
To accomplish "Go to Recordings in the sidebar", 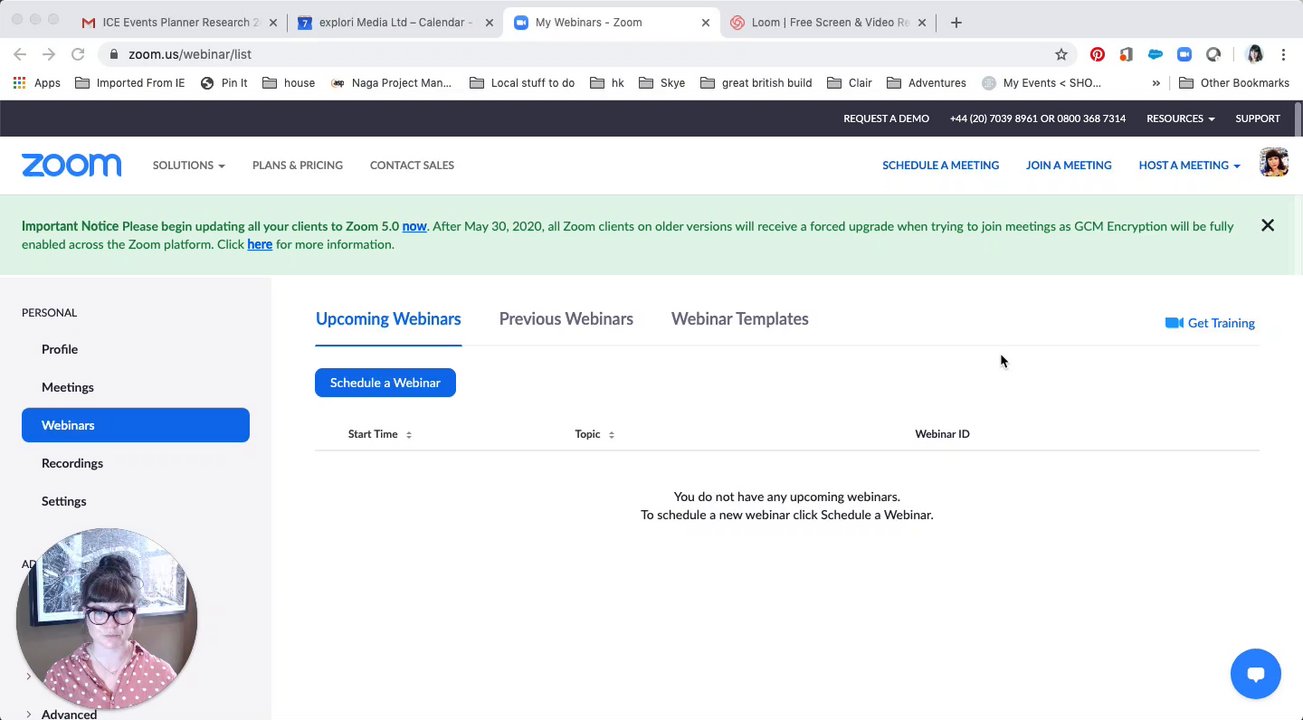I will (72, 463).
